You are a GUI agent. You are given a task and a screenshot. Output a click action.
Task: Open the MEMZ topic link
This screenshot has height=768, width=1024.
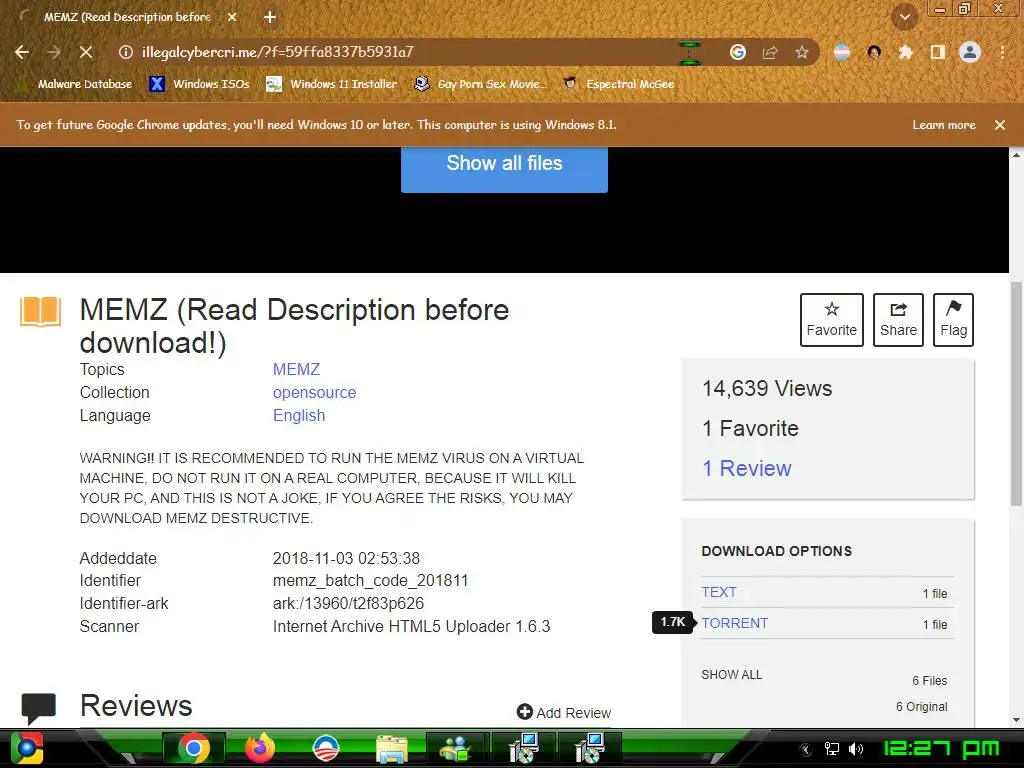click(x=296, y=370)
